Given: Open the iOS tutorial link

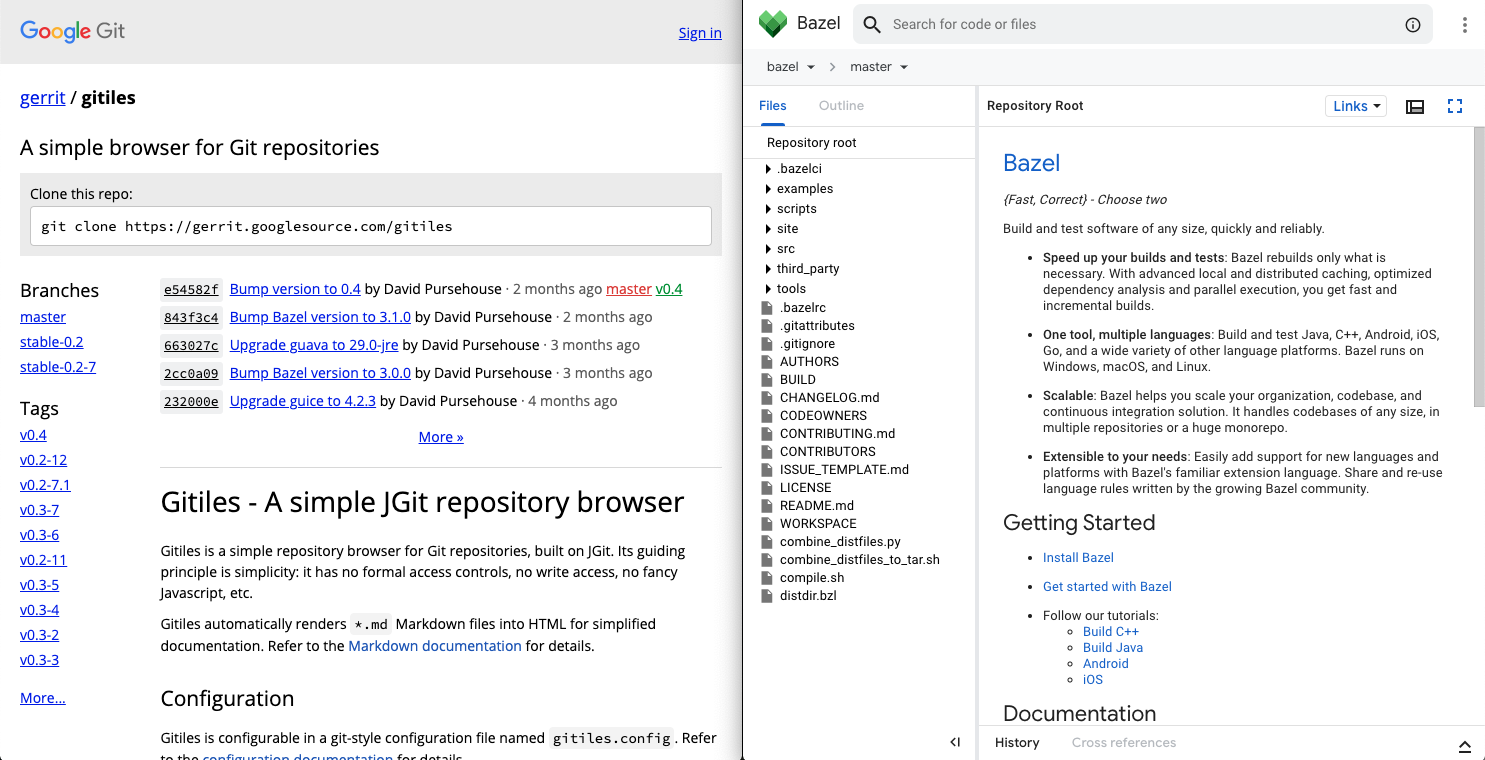Looking at the screenshot, I should tap(1093, 680).
